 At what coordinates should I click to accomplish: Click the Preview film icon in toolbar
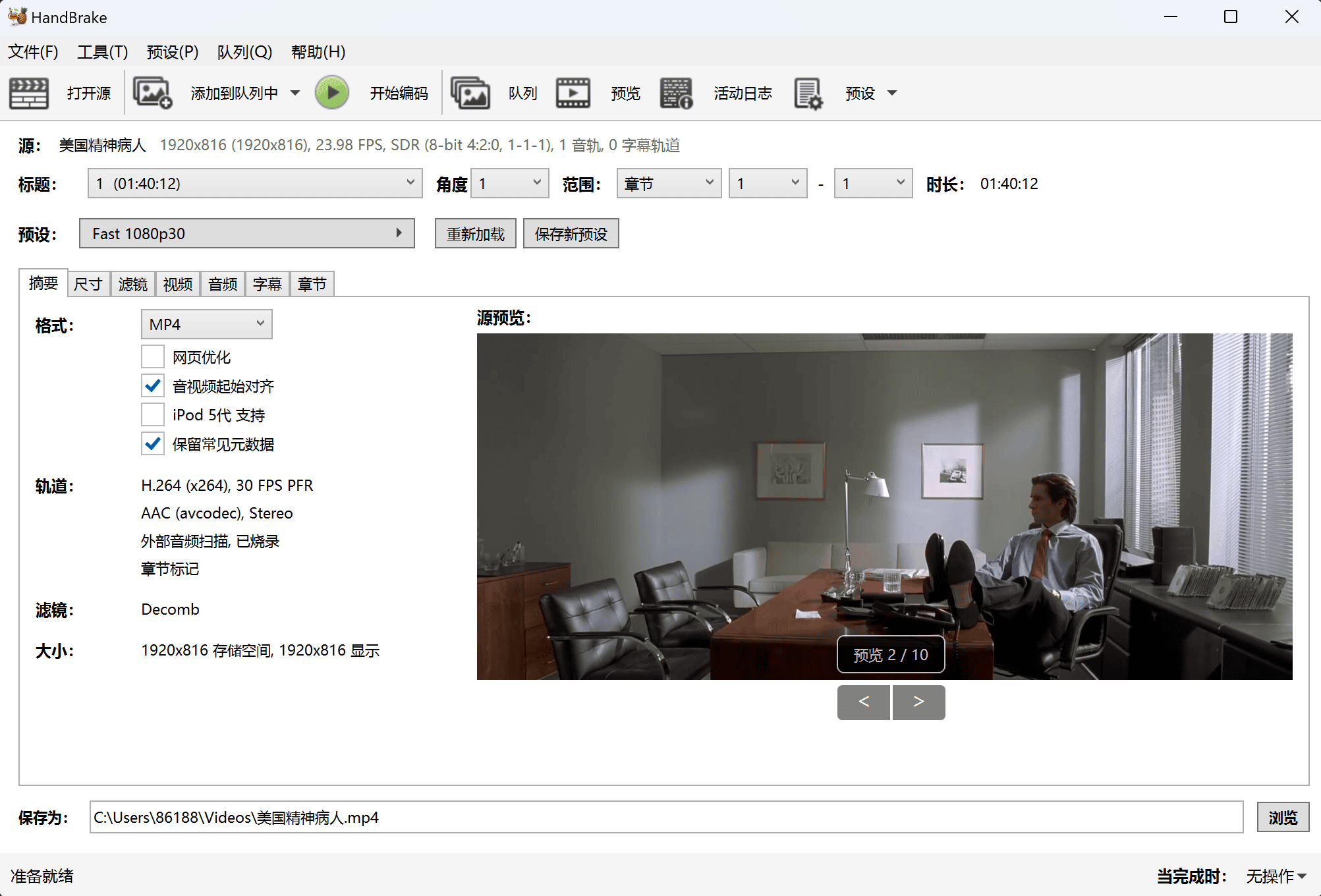click(573, 93)
